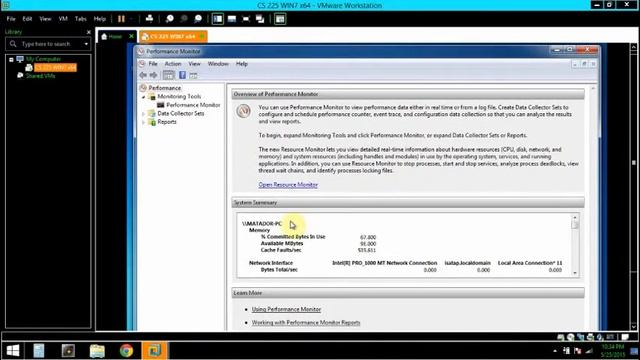Open Performance Monitor Help menu
Image resolution: width=640 pixels, height=360 pixels.
(242, 64)
